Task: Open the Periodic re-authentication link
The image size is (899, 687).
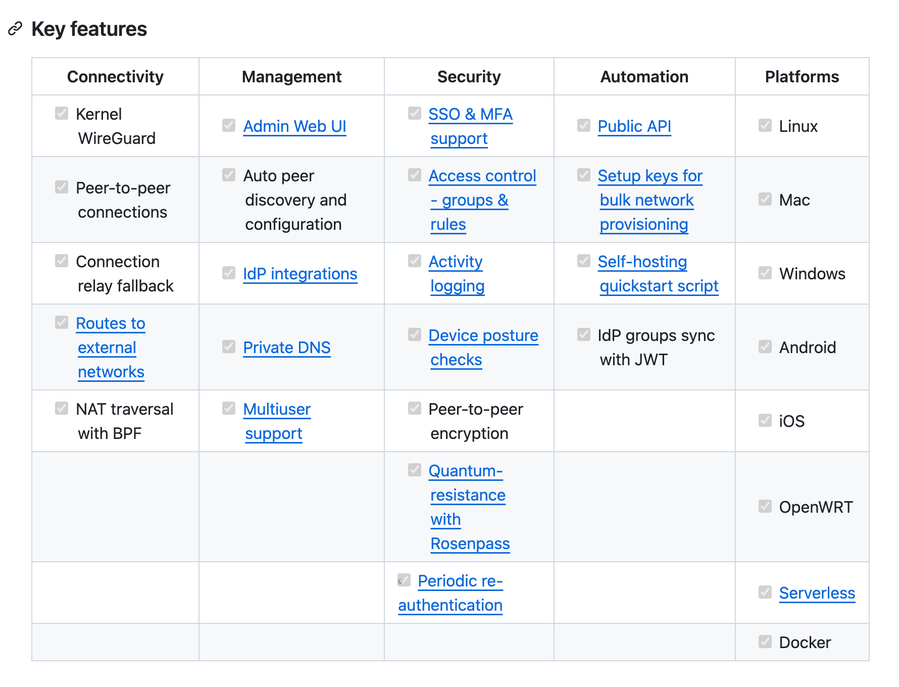Action: point(459,581)
